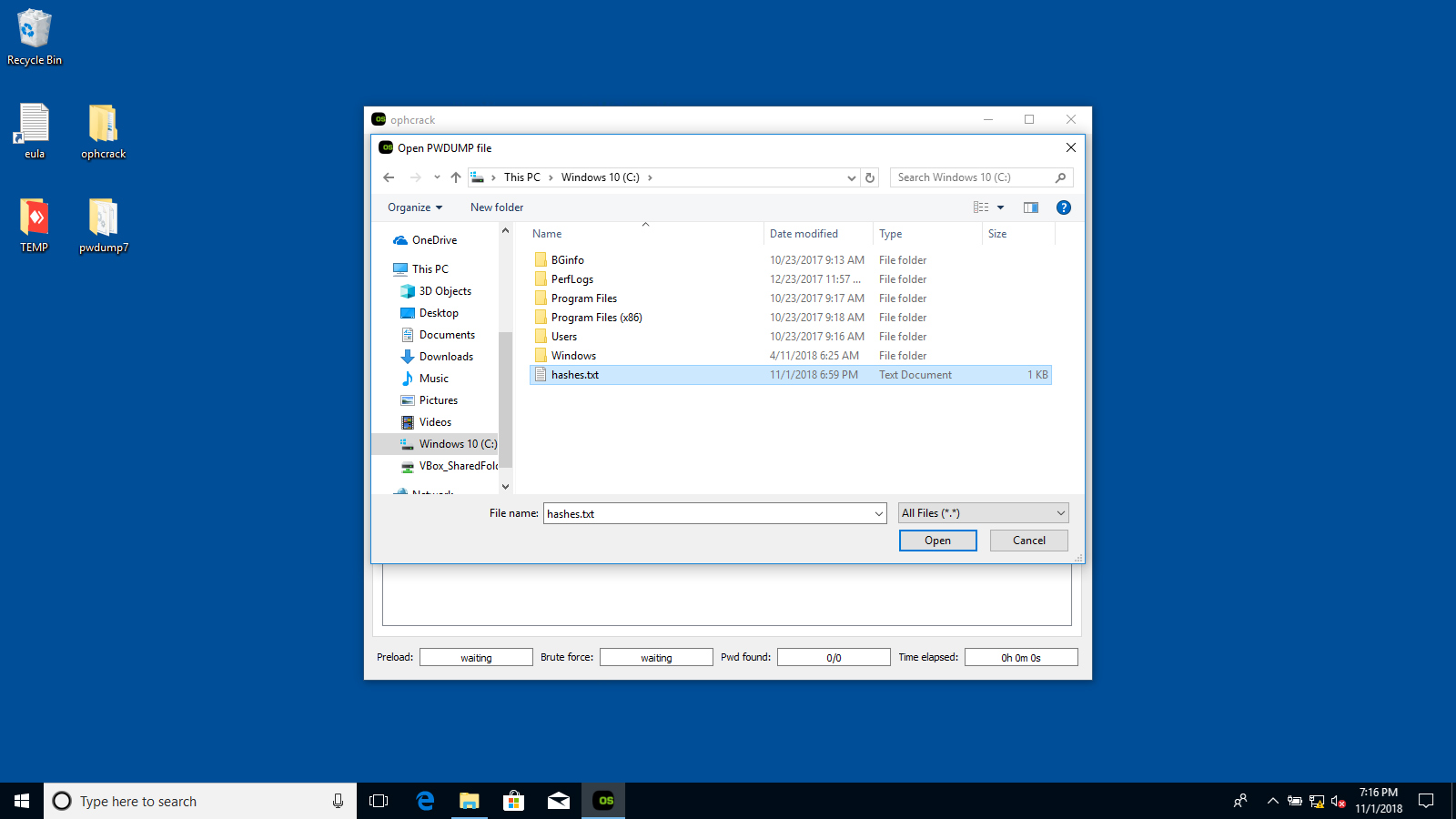Sort by Size column header

(x=1019, y=234)
